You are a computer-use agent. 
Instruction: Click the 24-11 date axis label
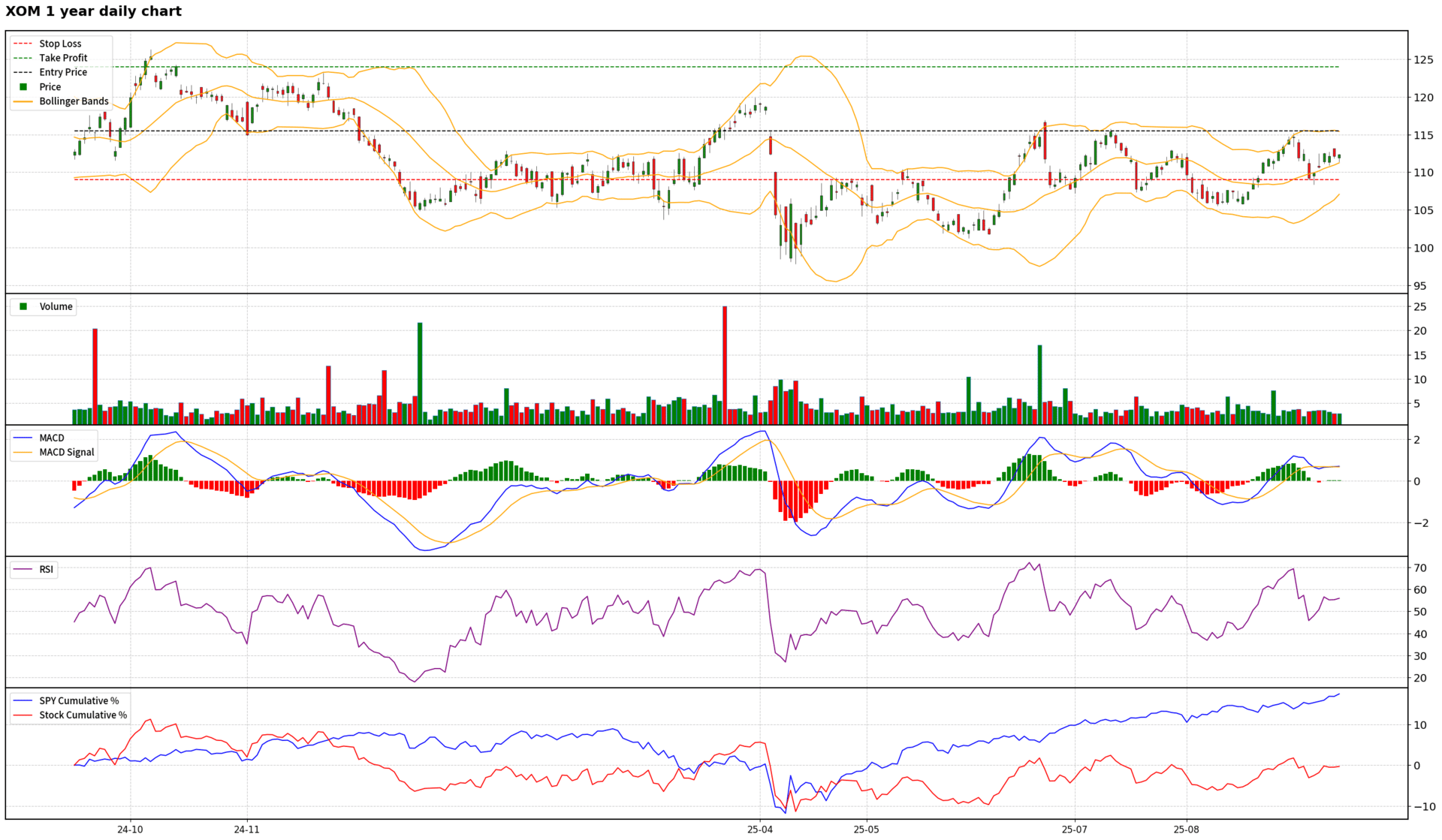coord(246,829)
